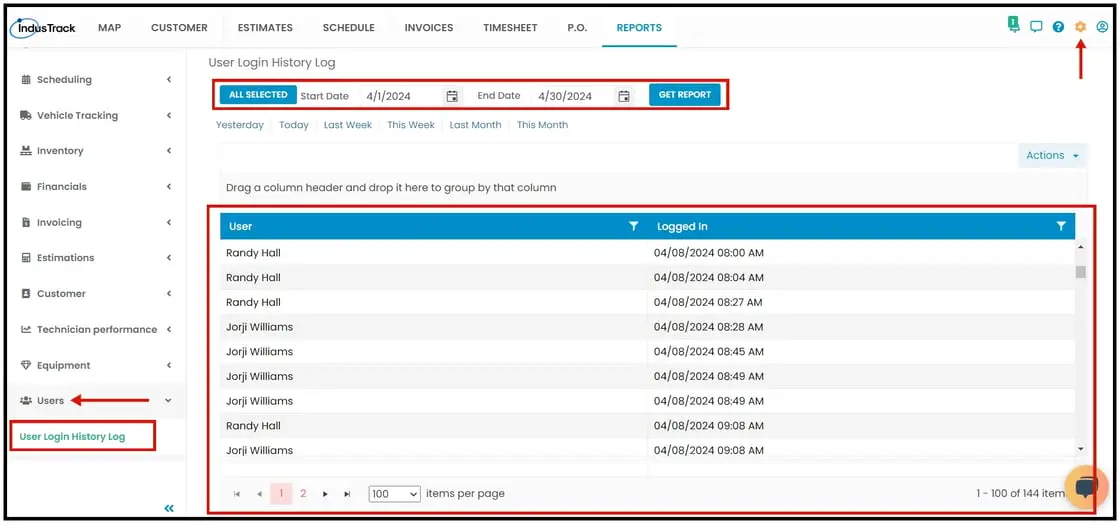Screen dimensions: 1120x524
Task: Open the INVOICES tab
Action: (x=429, y=28)
